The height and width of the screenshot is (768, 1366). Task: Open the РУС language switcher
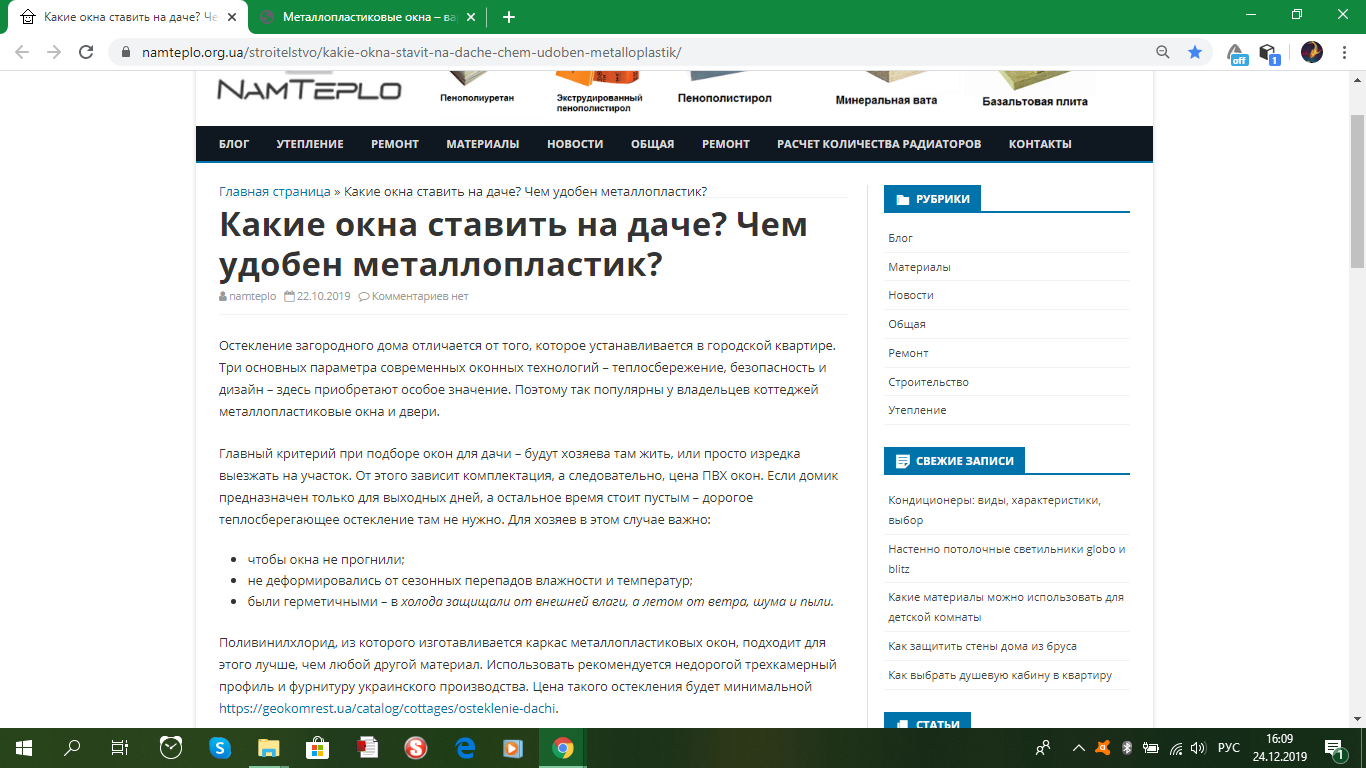[1229, 747]
